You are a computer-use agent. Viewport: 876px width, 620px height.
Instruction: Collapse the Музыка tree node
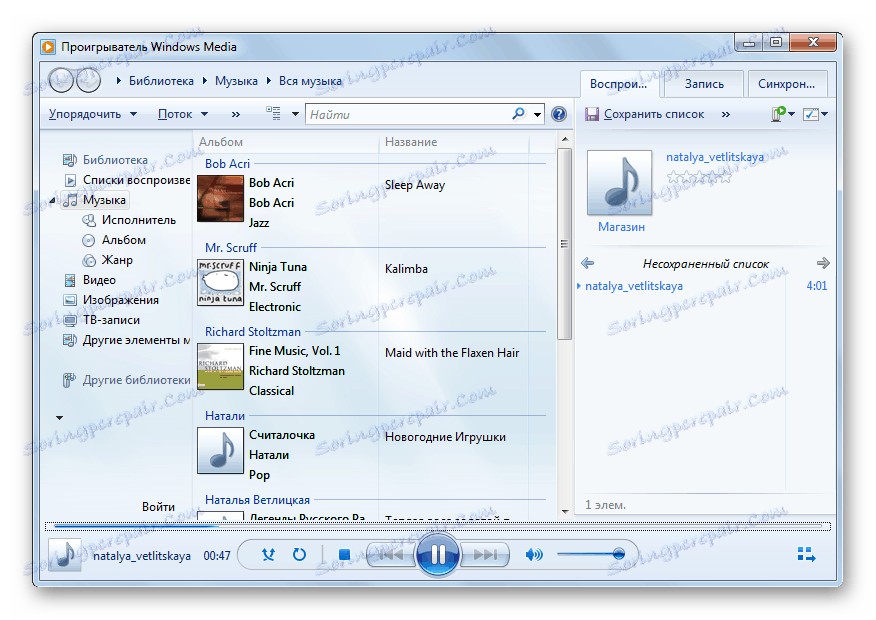coord(53,200)
